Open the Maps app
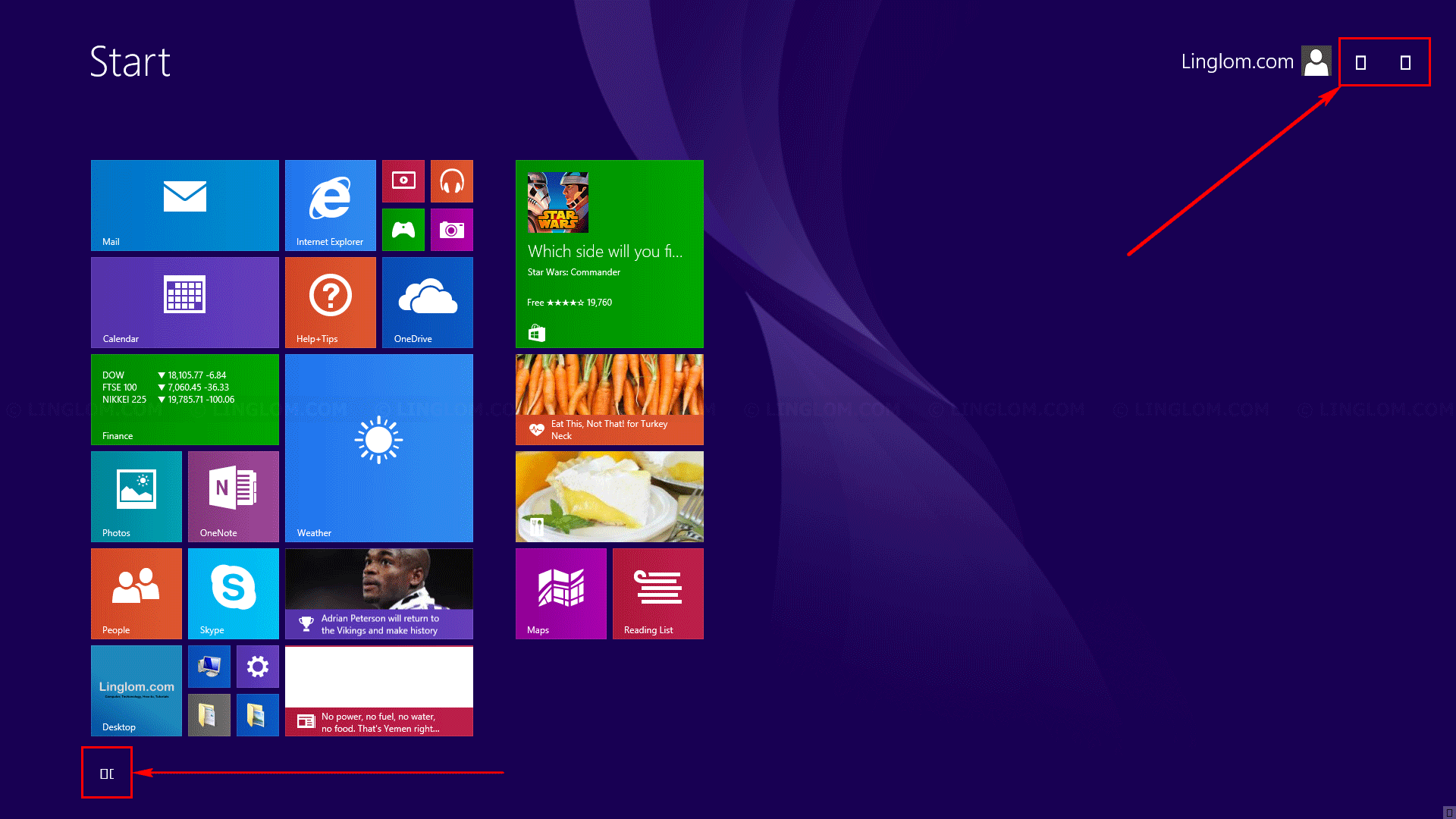This screenshot has width=1456, height=819. [561, 593]
